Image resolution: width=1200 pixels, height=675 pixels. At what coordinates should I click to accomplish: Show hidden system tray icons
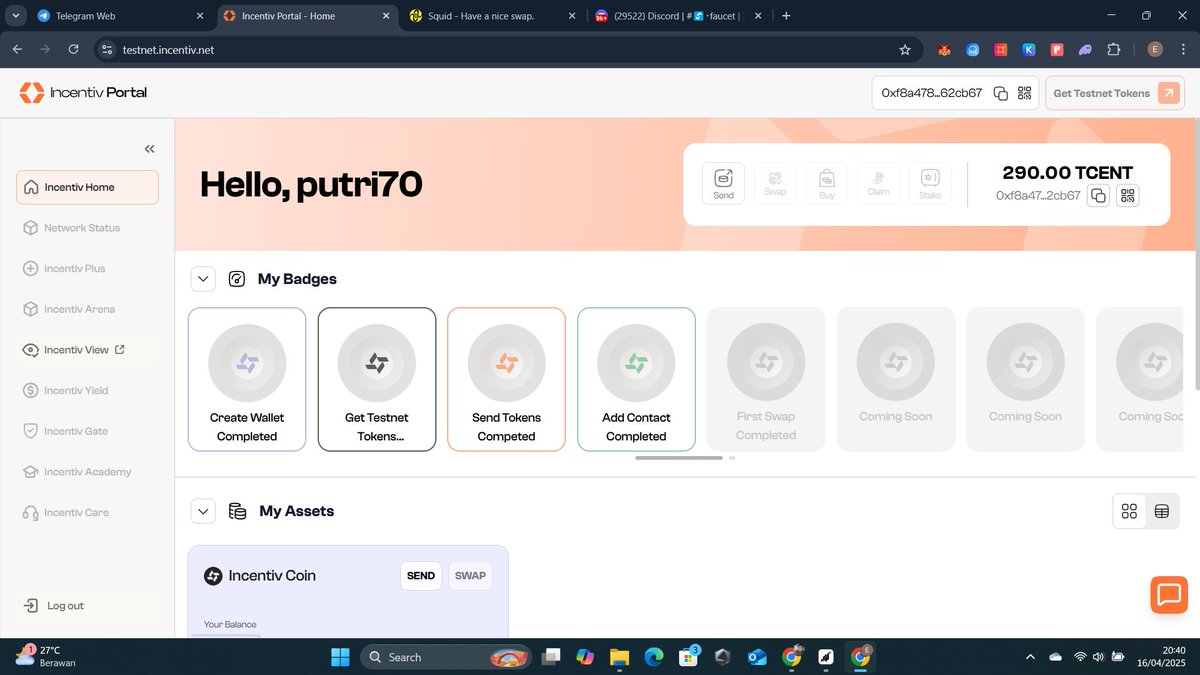[x=1030, y=657]
